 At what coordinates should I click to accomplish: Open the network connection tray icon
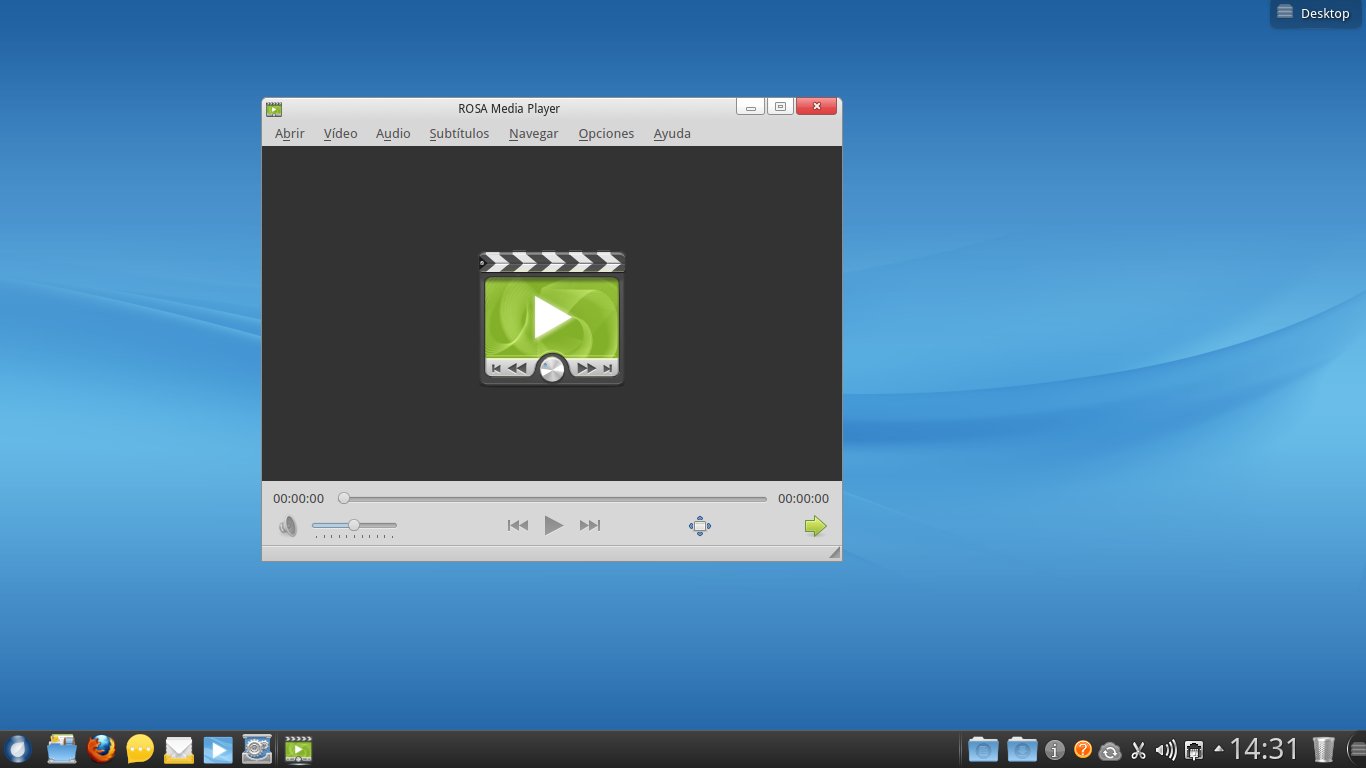(x=1194, y=750)
